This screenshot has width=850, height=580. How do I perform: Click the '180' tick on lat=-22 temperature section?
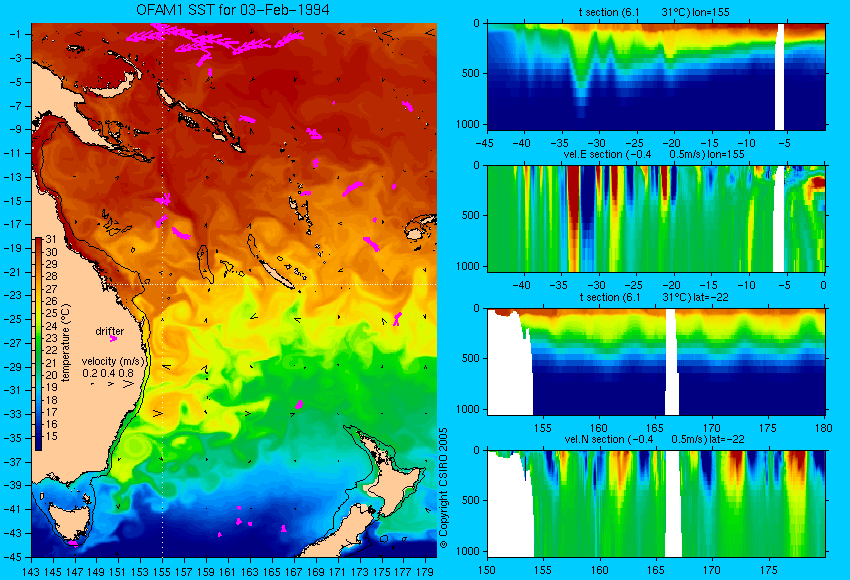pyautogui.click(x=823, y=428)
